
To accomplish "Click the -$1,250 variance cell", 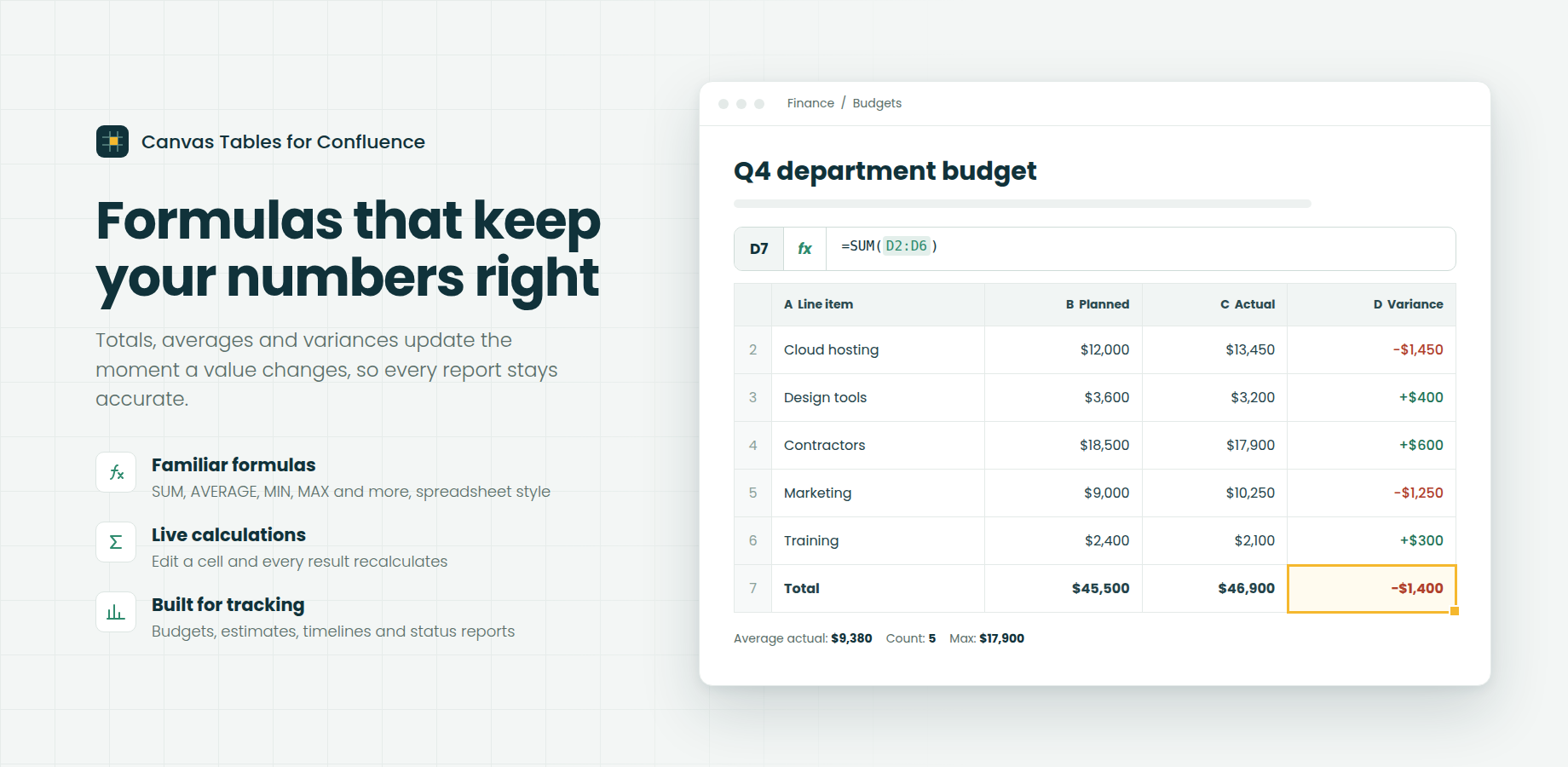I will point(1372,493).
